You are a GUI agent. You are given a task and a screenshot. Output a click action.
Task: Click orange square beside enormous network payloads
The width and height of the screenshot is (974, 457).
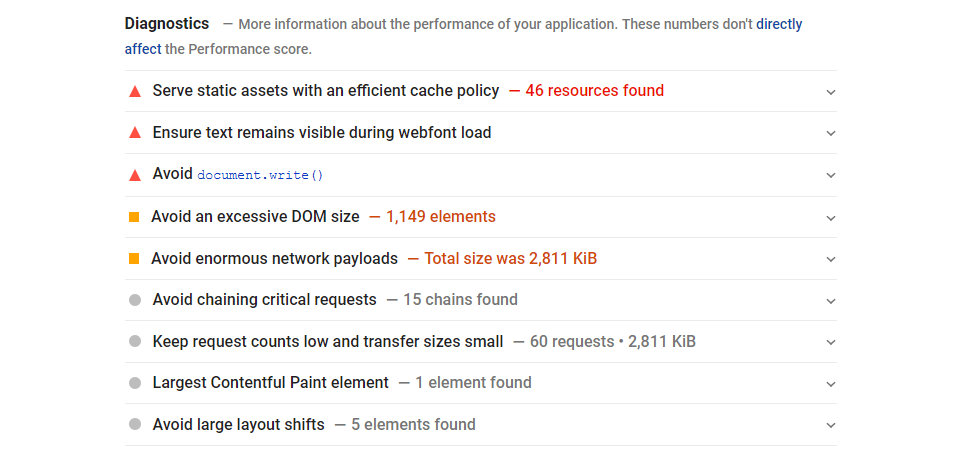134,259
